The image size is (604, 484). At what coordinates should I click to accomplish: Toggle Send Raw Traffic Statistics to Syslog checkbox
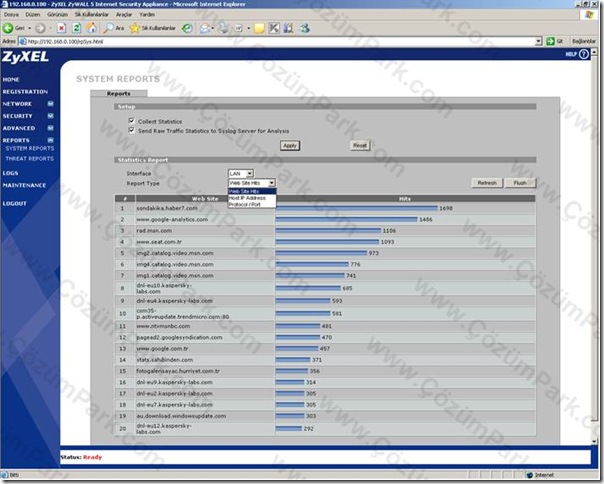click(x=131, y=130)
